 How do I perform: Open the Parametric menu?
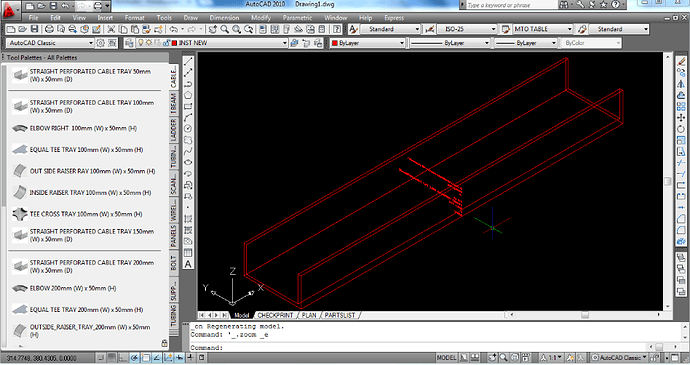point(297,18)
